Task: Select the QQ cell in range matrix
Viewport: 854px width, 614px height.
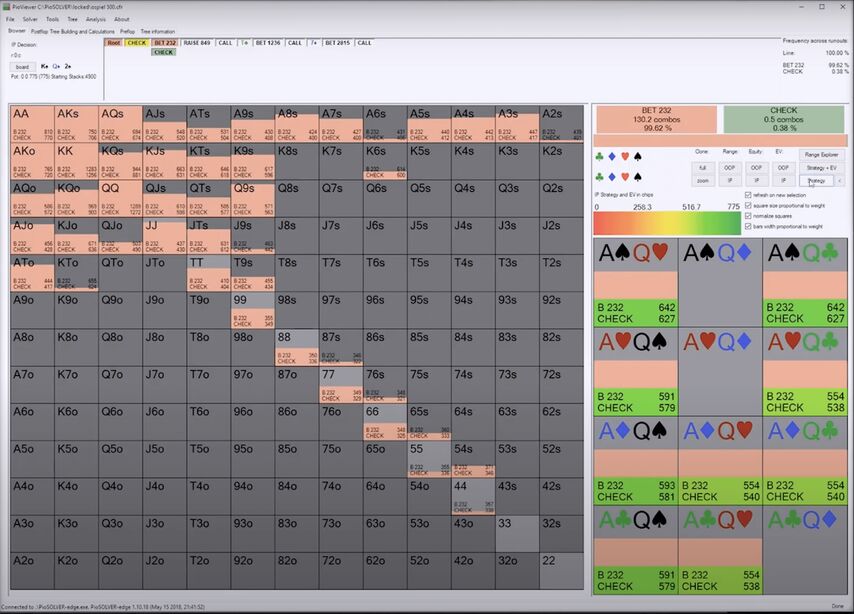Action: (120, 198)
